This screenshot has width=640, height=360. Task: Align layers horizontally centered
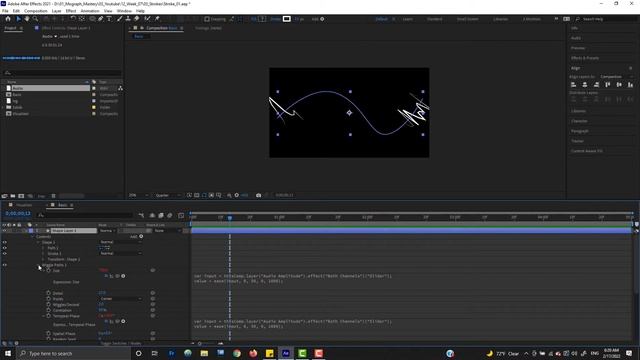coord(585,84)
